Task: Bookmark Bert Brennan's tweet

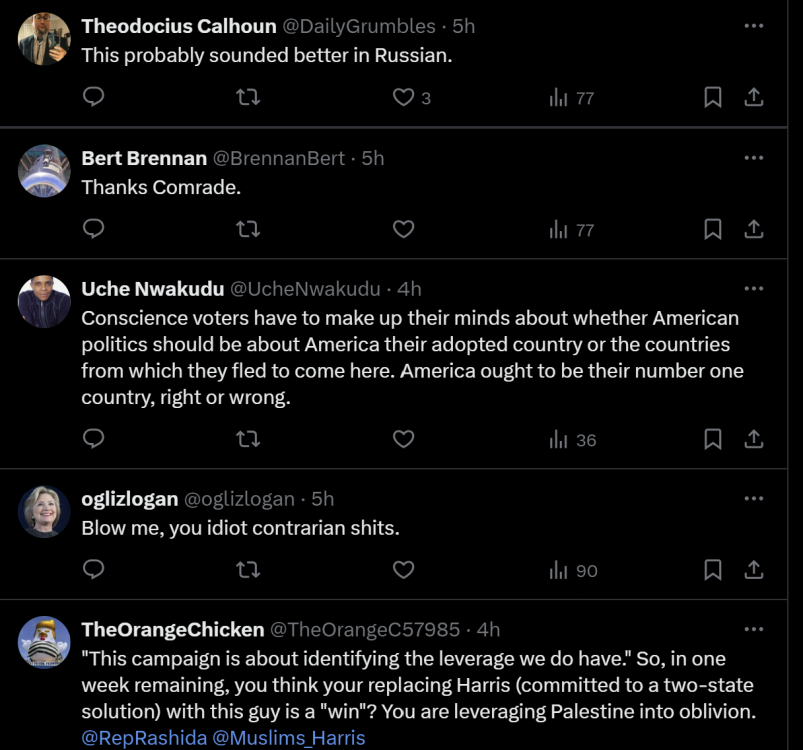Action: [x=713, y=229]
